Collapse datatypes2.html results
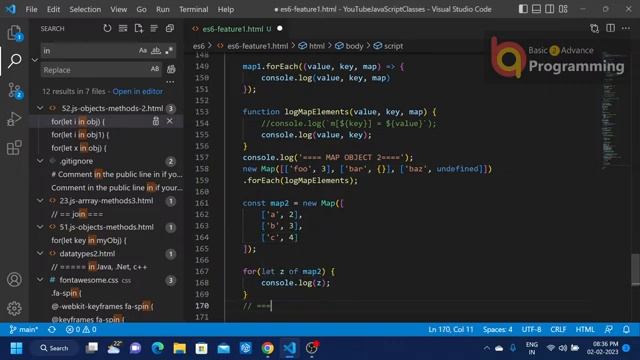The width and height of the screenshot is (640, 360). (40, 253)
